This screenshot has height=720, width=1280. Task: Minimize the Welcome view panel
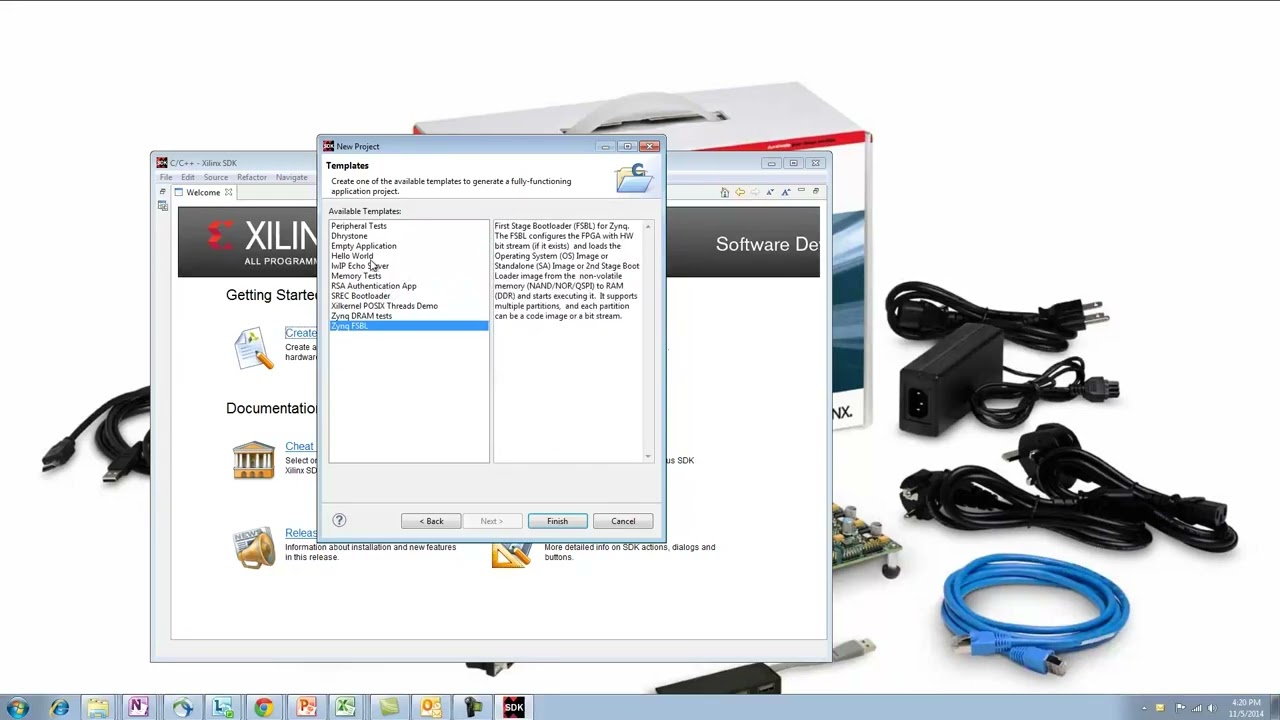pyautogui.click(x=801, y=190)
